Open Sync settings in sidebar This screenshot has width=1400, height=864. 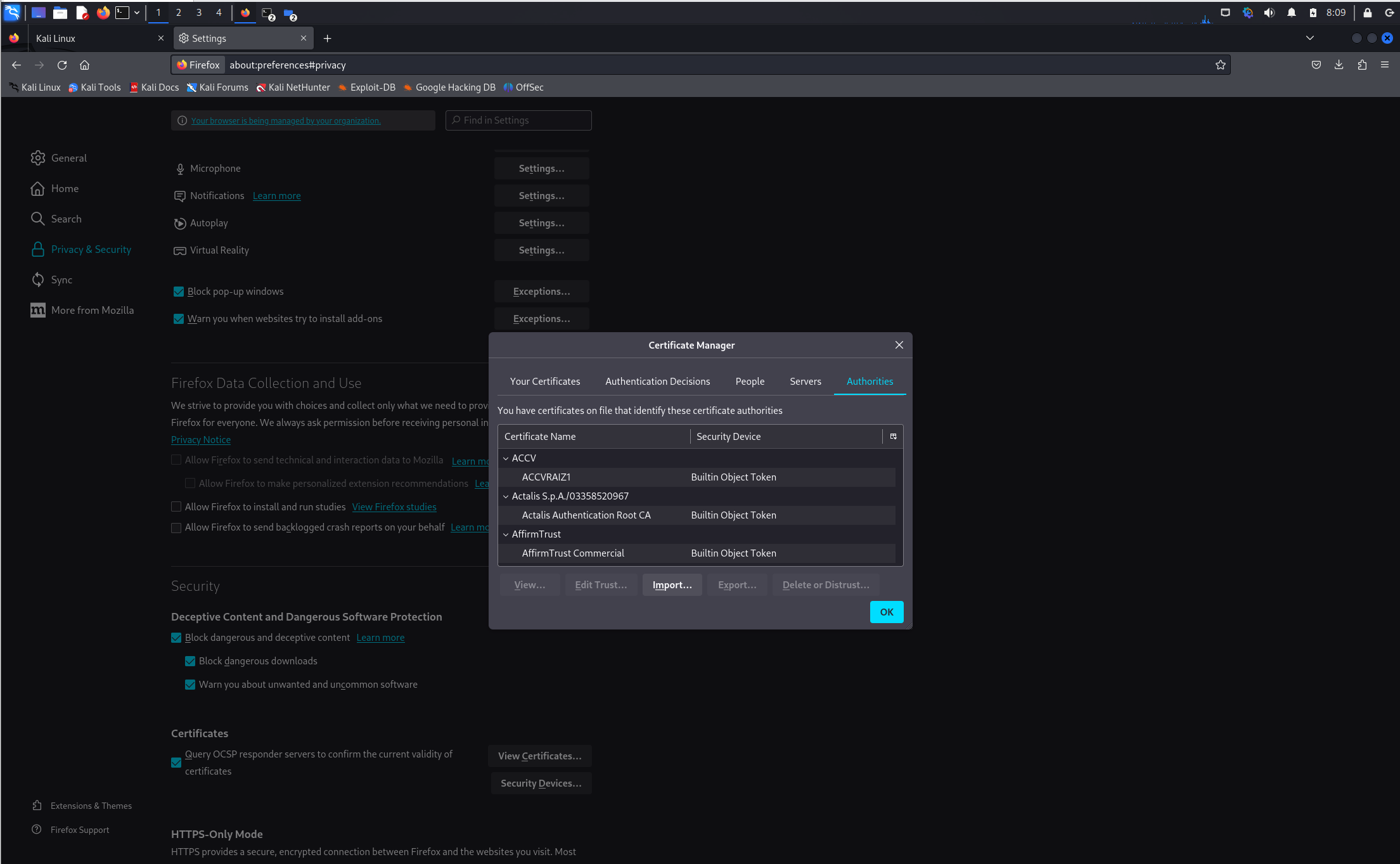(51, 280)
